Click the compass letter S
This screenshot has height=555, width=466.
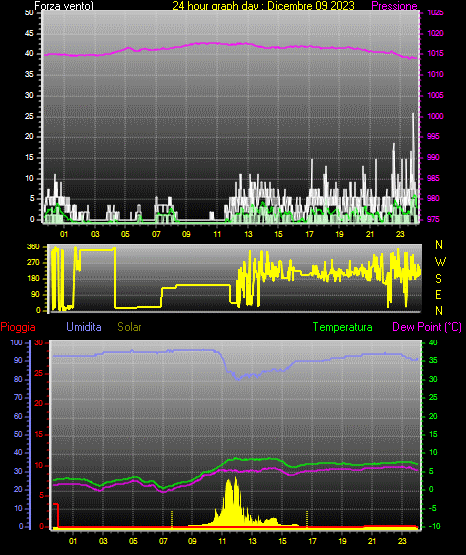(x=438, y=279)
